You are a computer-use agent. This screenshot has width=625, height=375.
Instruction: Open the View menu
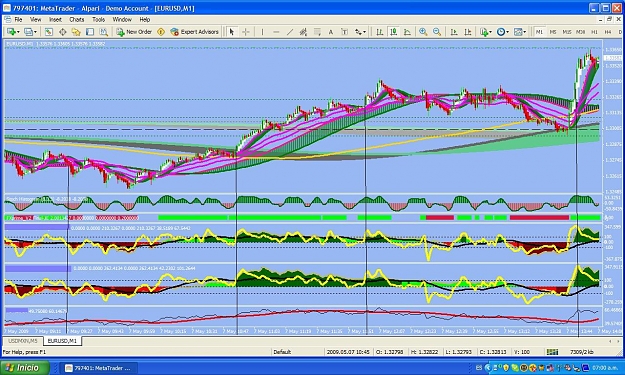coord(35,19)
